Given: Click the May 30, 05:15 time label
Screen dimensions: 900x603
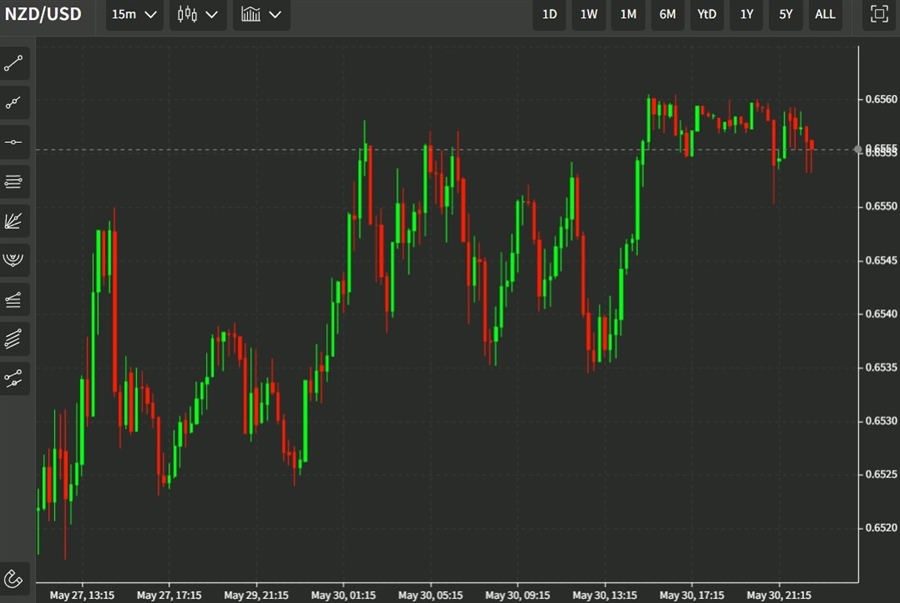Looking at the screenshot, I should tap(430, 595).
